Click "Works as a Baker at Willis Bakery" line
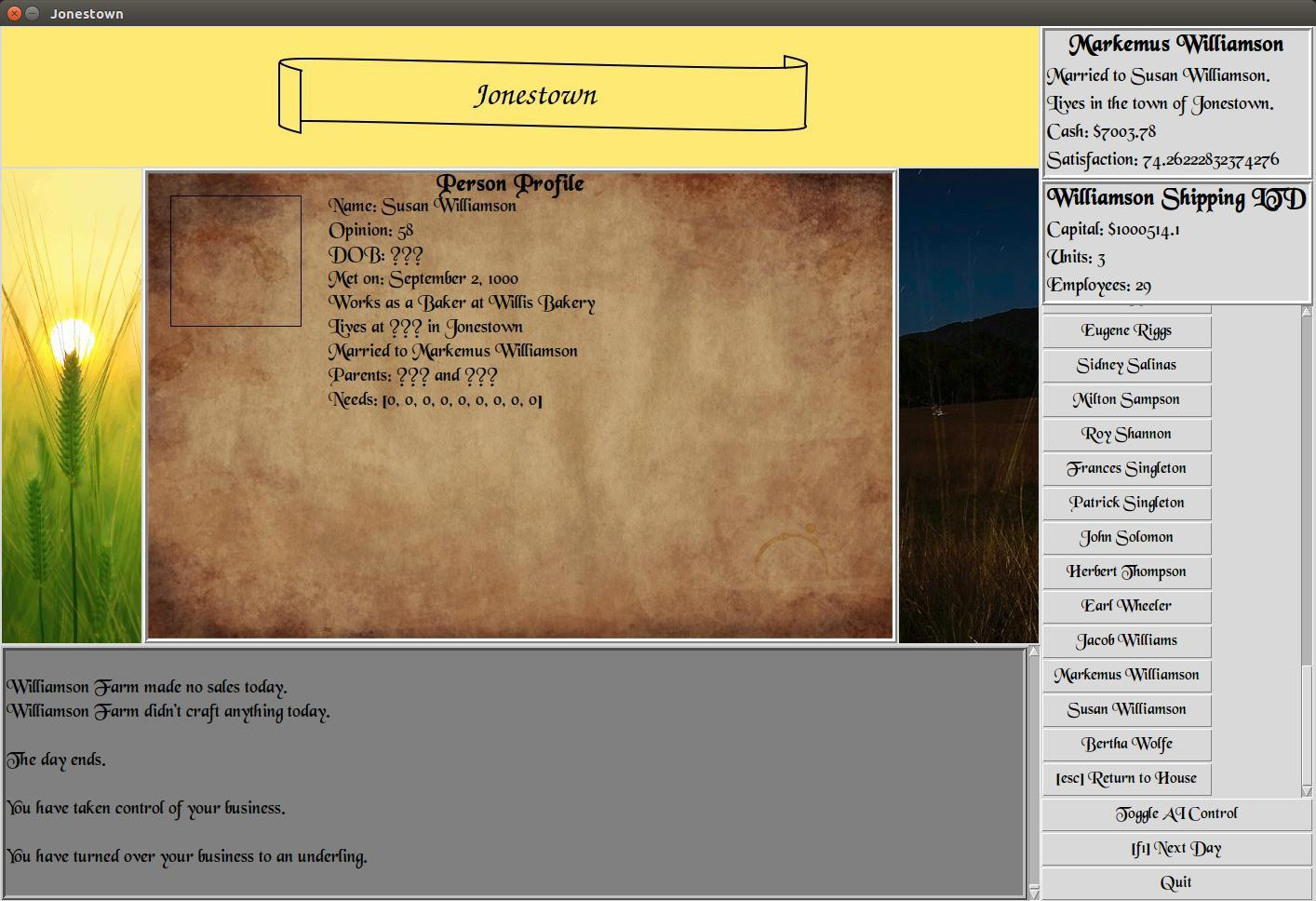The width and height of the screenshot is (1316, 901). pos(462,303)
